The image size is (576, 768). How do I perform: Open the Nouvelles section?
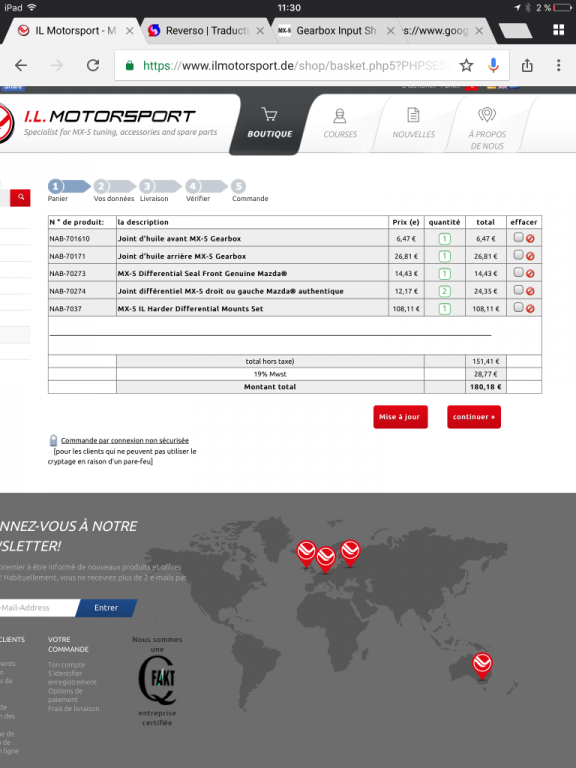tap(413, 124)
